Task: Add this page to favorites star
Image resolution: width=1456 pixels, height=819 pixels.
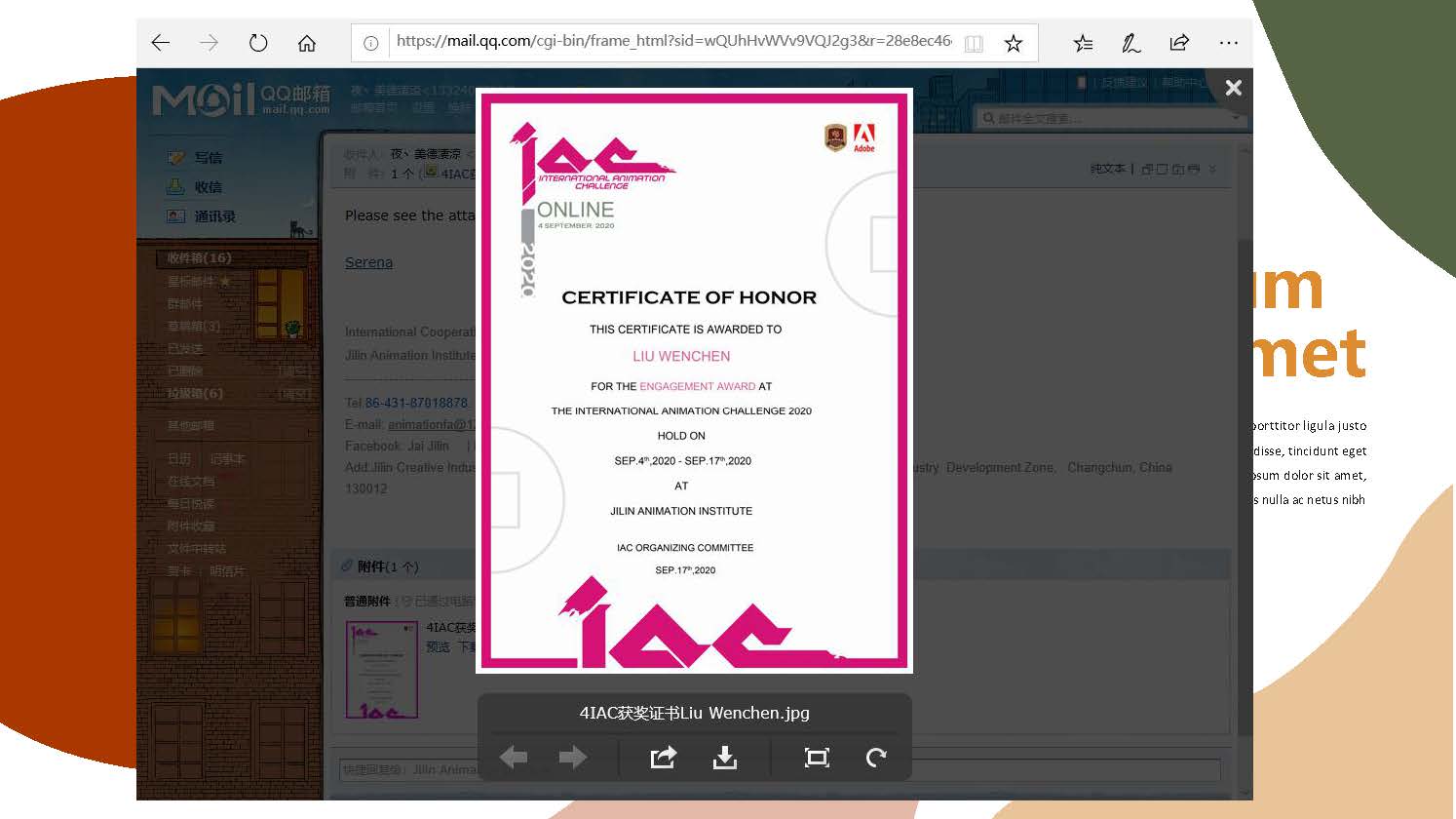Action: (x=1014, y=43)
